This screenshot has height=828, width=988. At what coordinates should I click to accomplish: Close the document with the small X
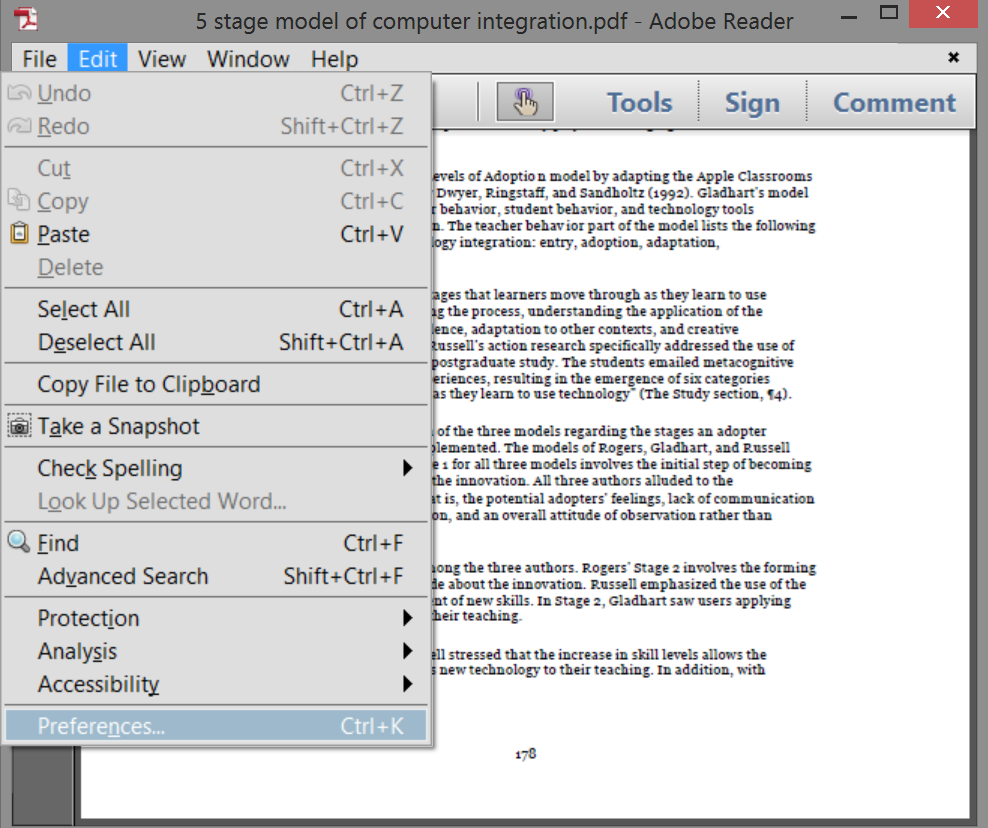[x=953, y=57]
